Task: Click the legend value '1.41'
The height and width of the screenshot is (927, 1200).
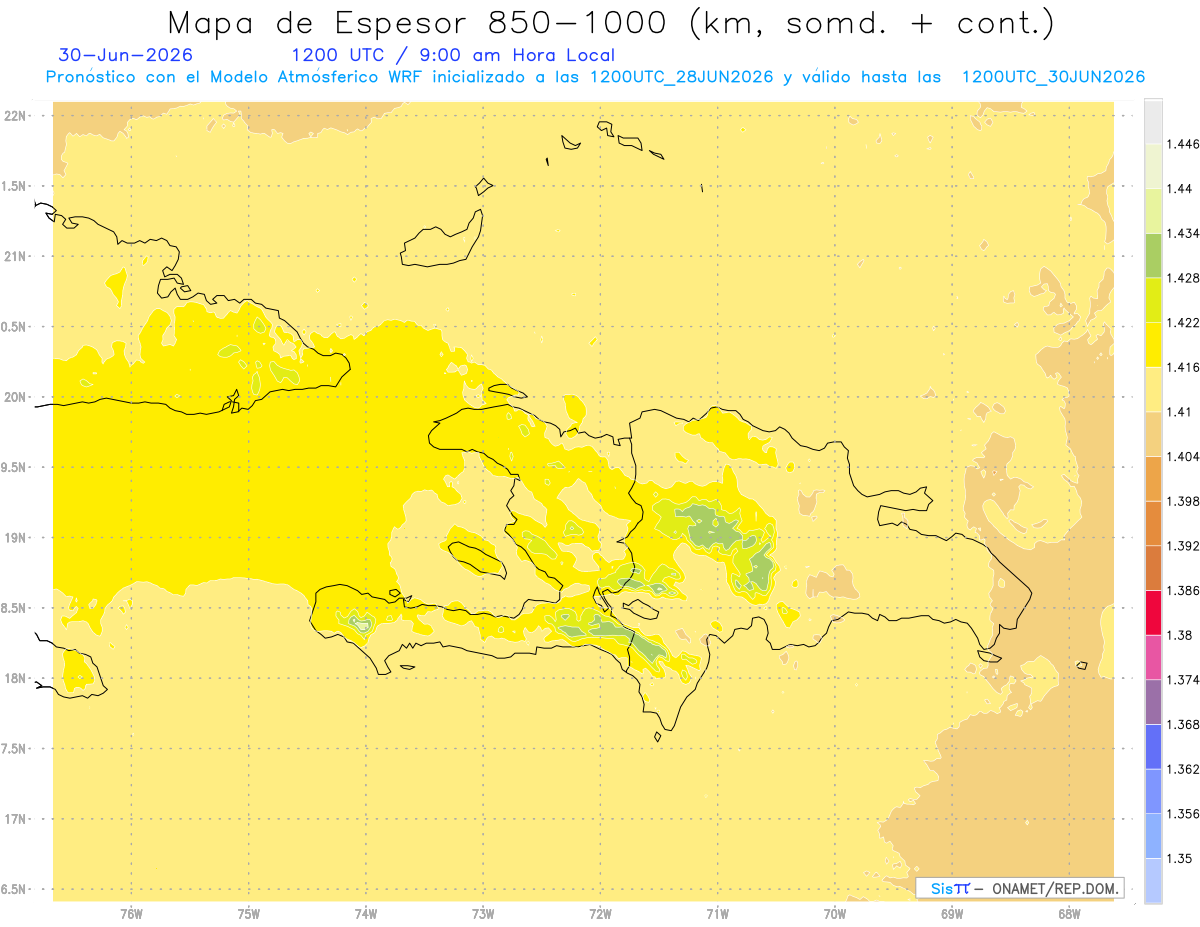Action: (1179, 412)
